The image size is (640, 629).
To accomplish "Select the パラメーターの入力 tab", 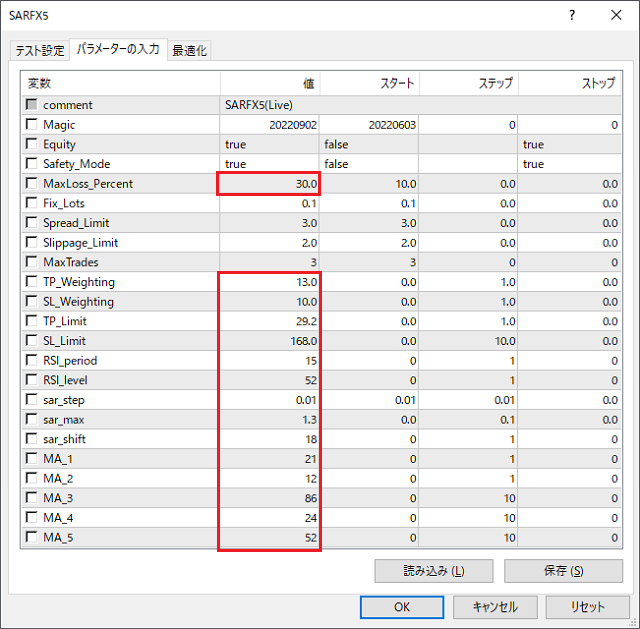I will coord(118,49).
